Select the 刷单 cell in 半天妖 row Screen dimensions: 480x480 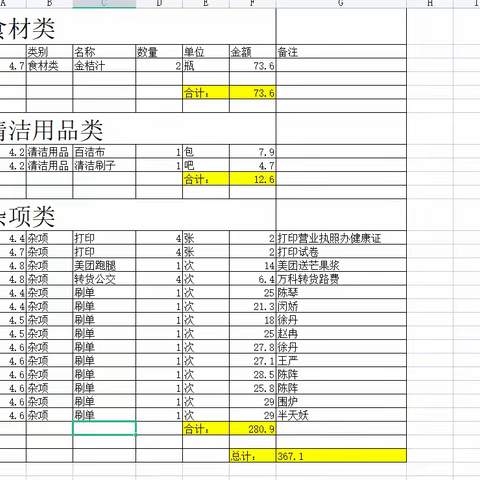(104, 415)
